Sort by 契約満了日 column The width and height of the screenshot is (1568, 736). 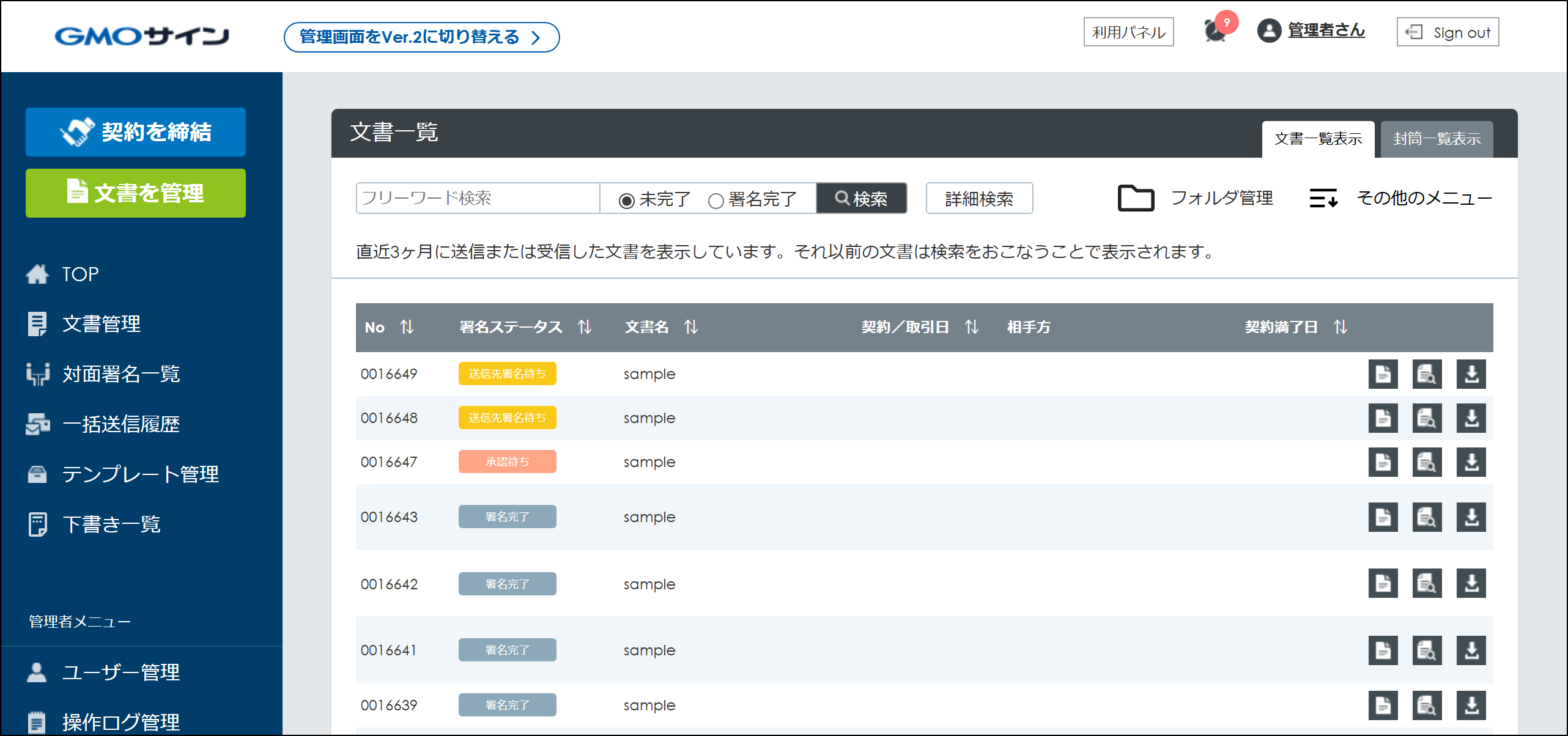pyautogui.click(x=1341, y=328)
